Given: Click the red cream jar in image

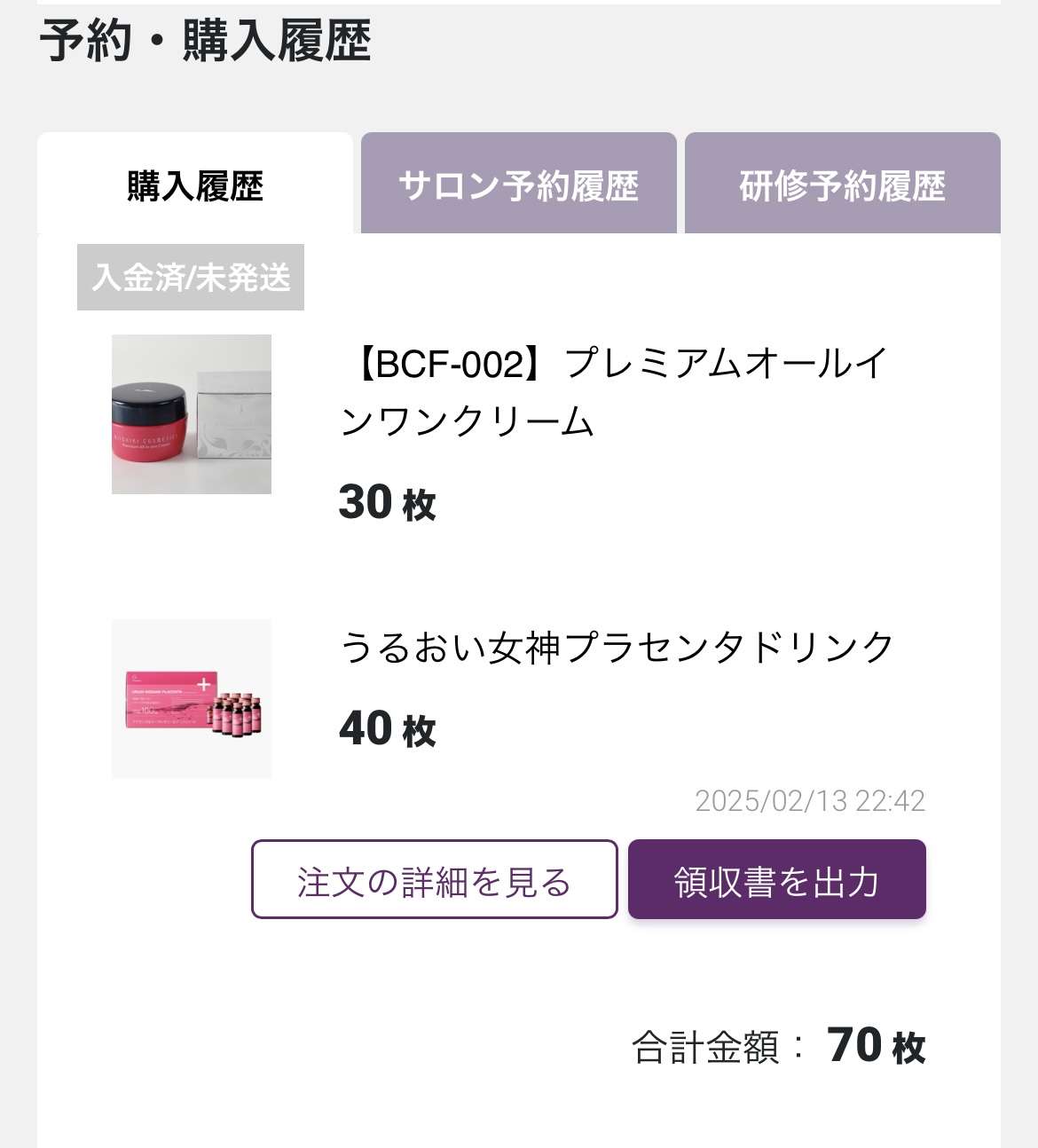Looking at the screenshot, I should tap(147, 420).
